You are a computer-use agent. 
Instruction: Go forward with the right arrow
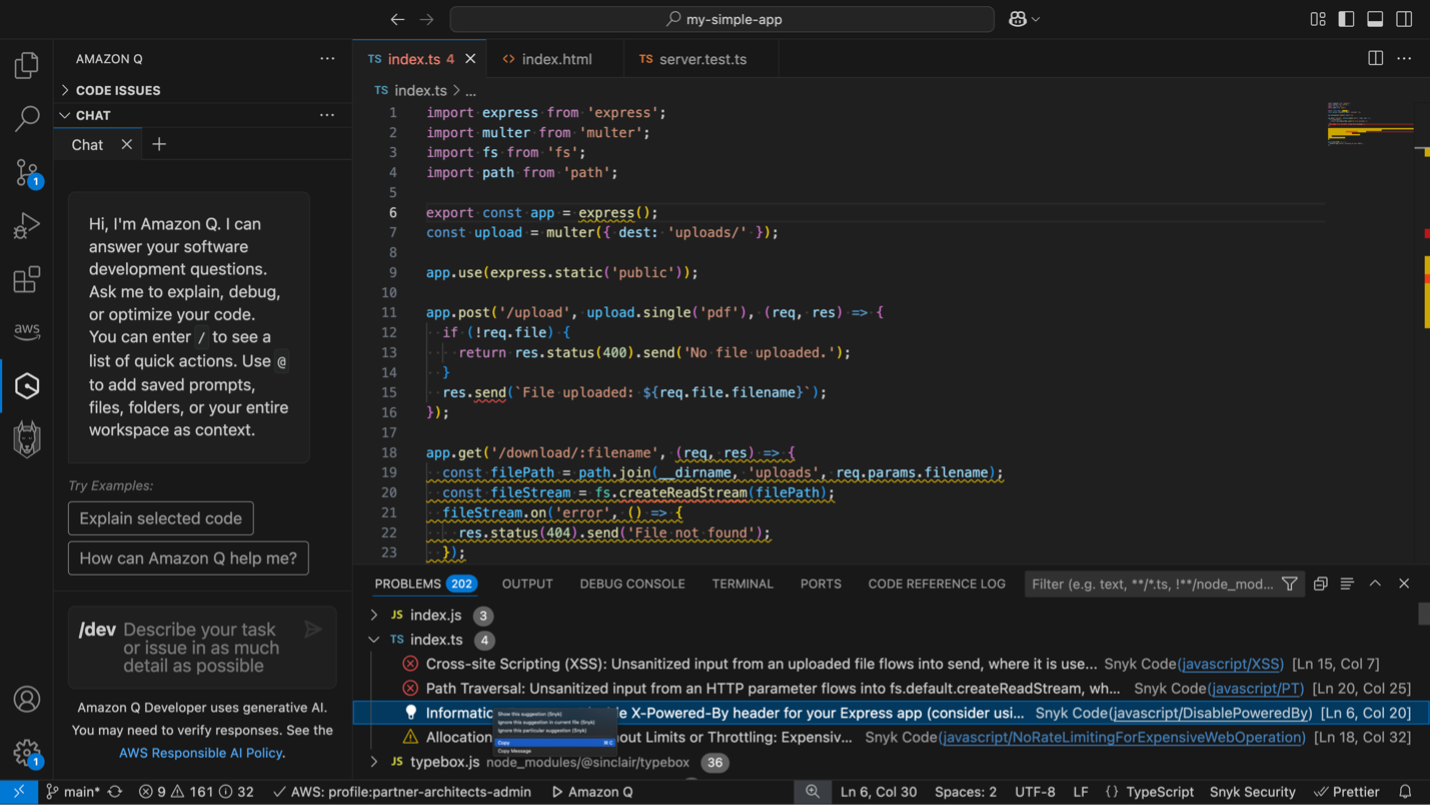pos(427,19)
